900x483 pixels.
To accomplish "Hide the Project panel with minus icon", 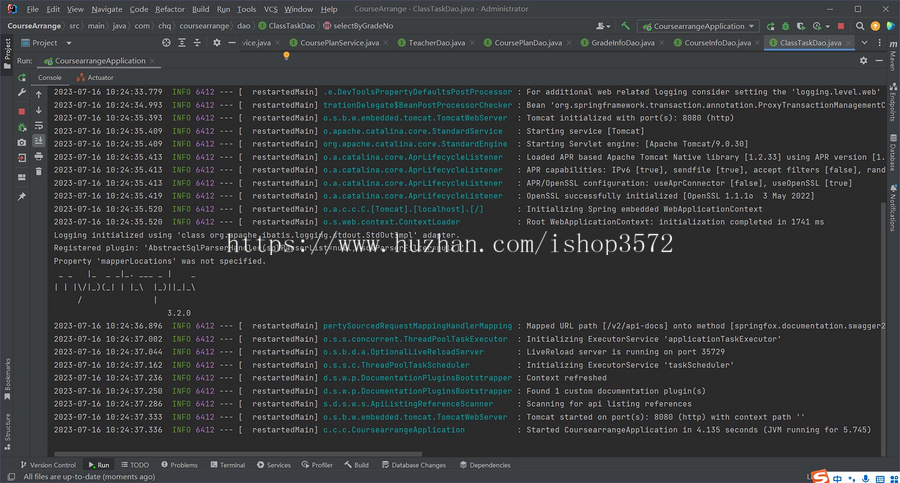I will [232, 42].
